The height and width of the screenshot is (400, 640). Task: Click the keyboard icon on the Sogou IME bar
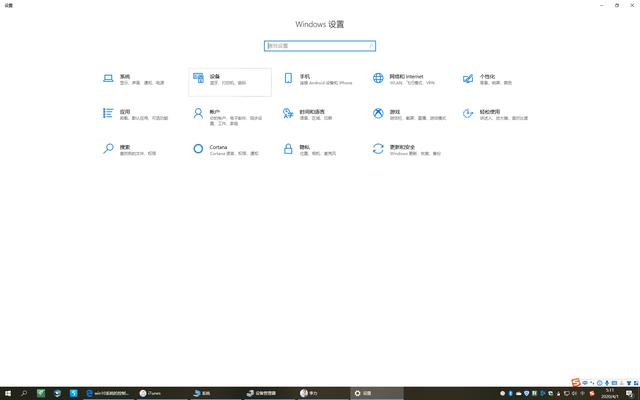[614, 383]
